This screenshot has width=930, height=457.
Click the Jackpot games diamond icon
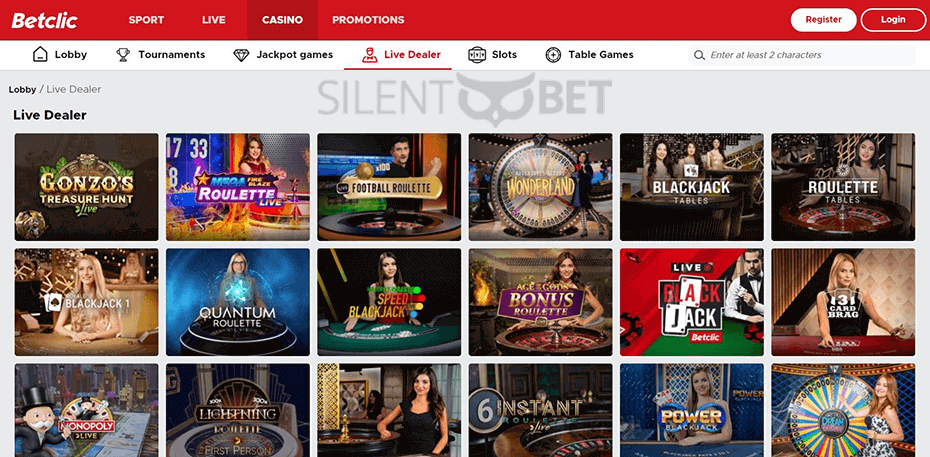[x=241, y=55]
